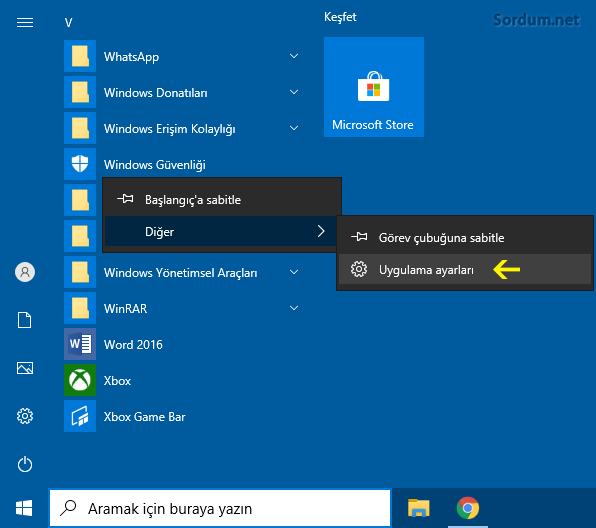
Task: Open the Windows Güvenliği list entry
Action: click(185, 164)
